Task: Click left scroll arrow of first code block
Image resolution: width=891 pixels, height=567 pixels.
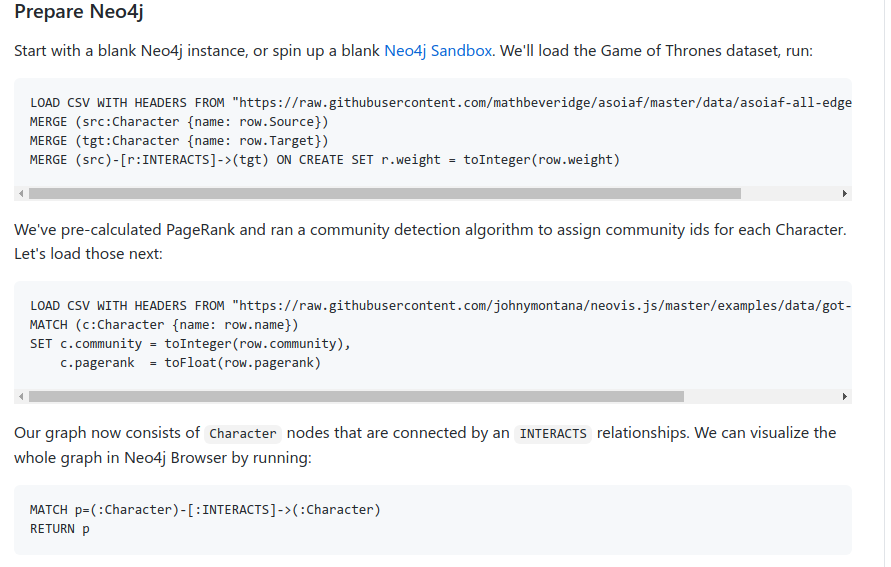Action: tap(21, 194)
